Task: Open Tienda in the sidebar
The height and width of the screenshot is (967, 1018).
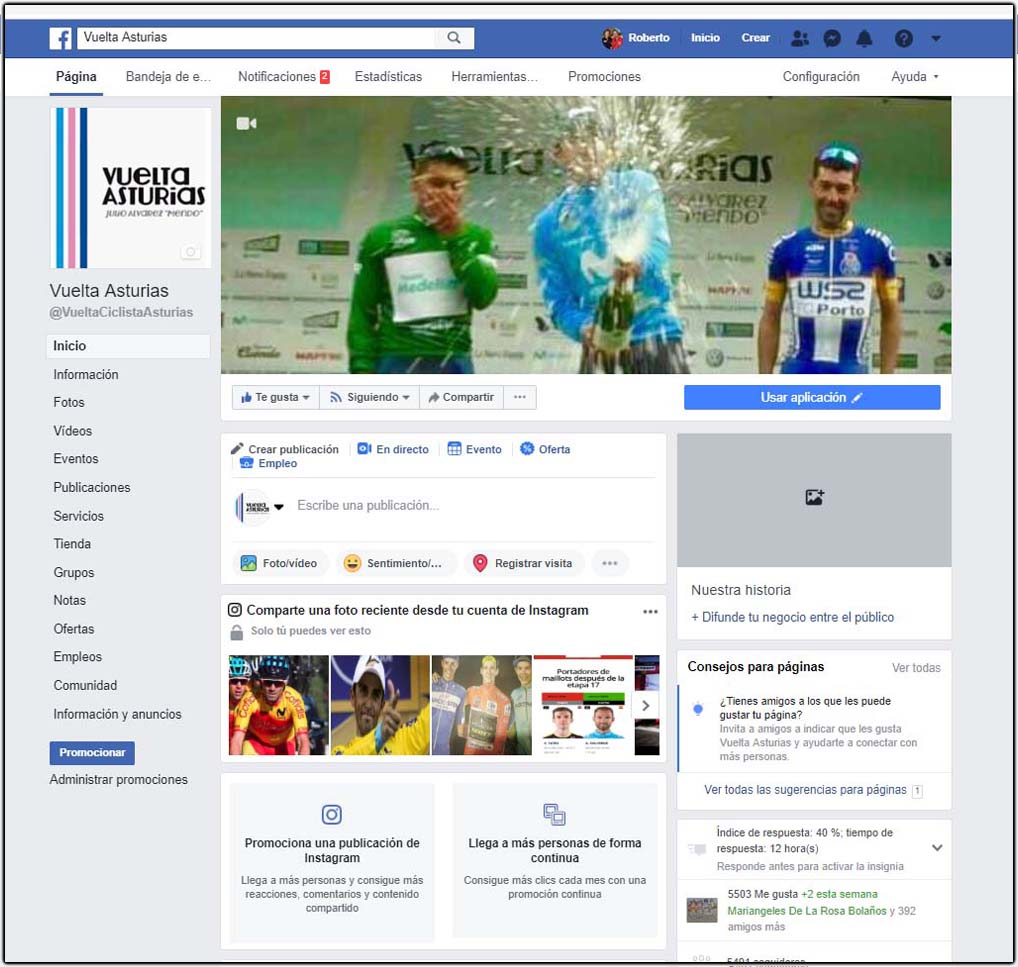Action: 72,544
